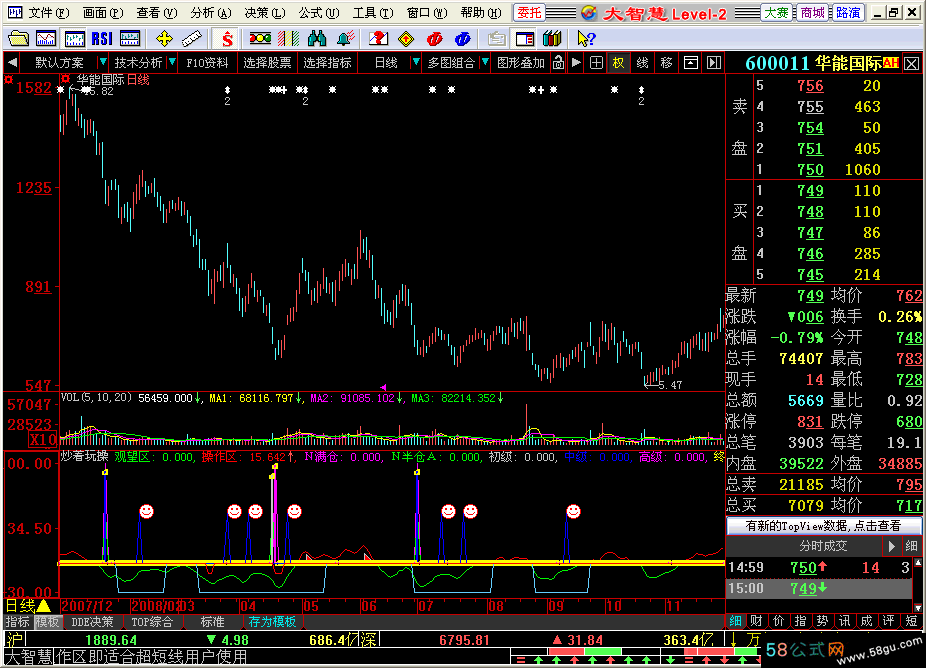Click the red round info icon
The width and height of the screenshot is (926, 668).
click(x=435, y=39)
